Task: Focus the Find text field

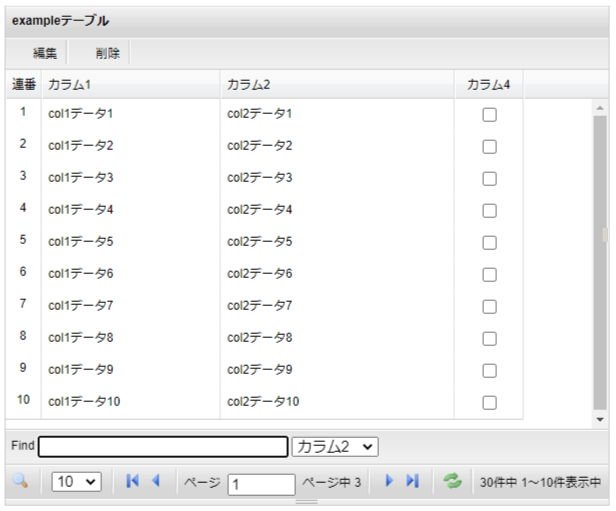Action: pyautogui.click(x=163, y=446)
